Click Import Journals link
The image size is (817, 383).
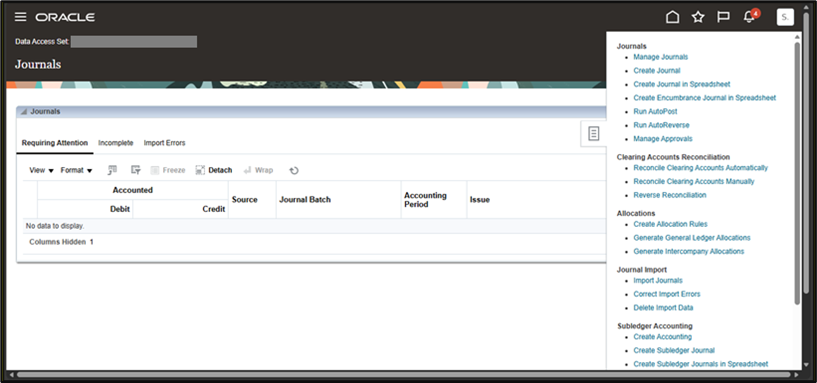(x=658, y=280)
